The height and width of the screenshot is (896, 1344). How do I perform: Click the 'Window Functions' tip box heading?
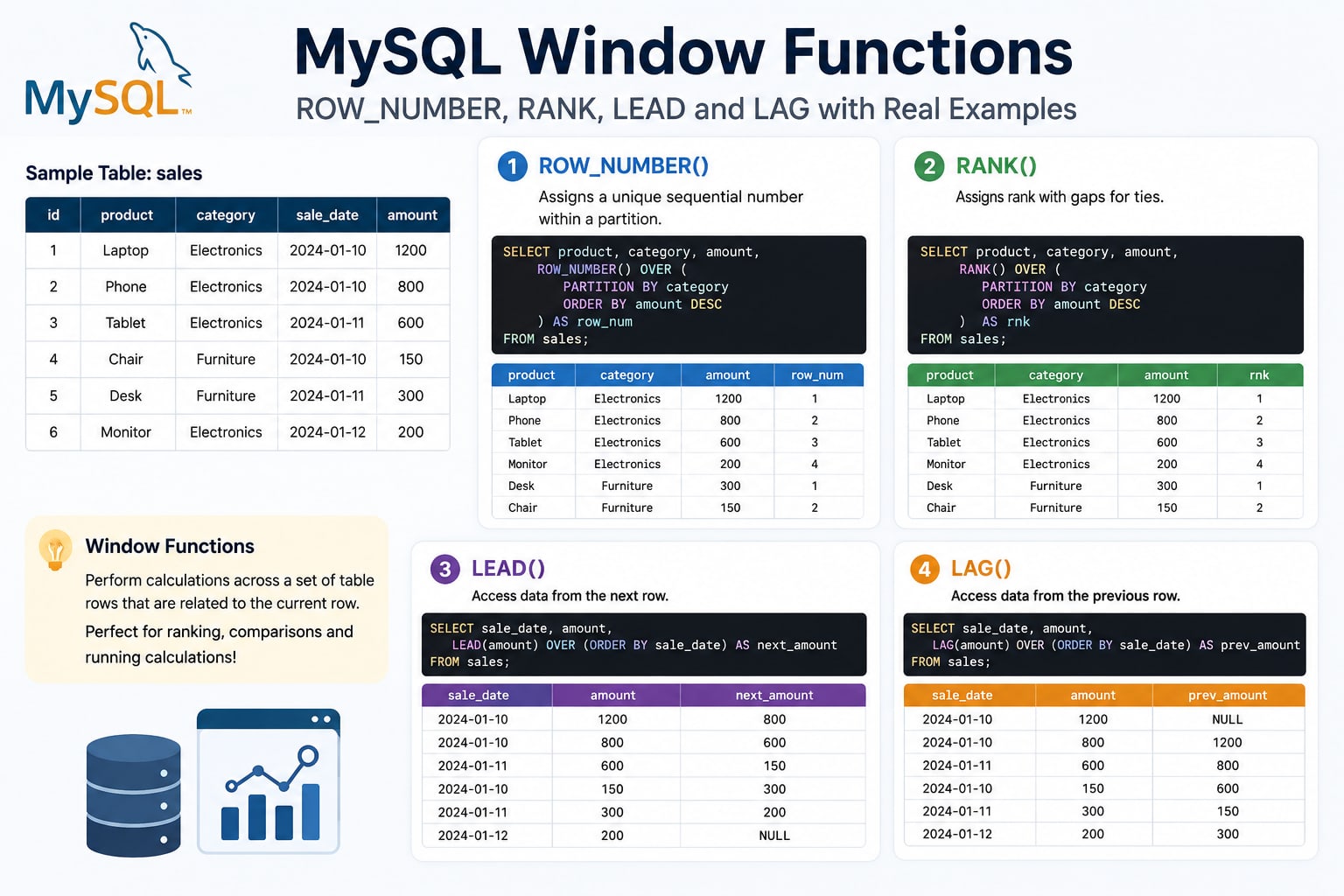tap(170, 547)
